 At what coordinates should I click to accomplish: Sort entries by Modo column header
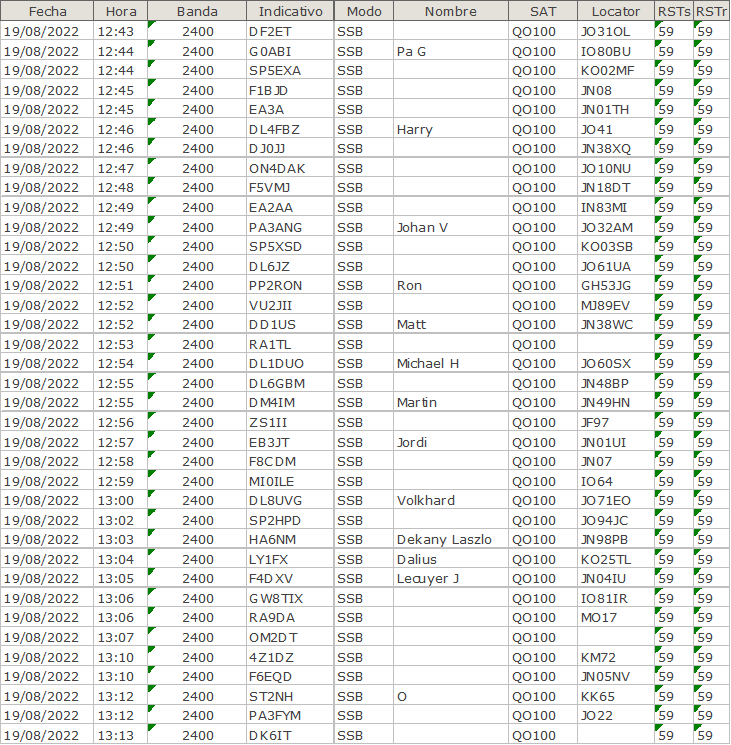(363, 11)
